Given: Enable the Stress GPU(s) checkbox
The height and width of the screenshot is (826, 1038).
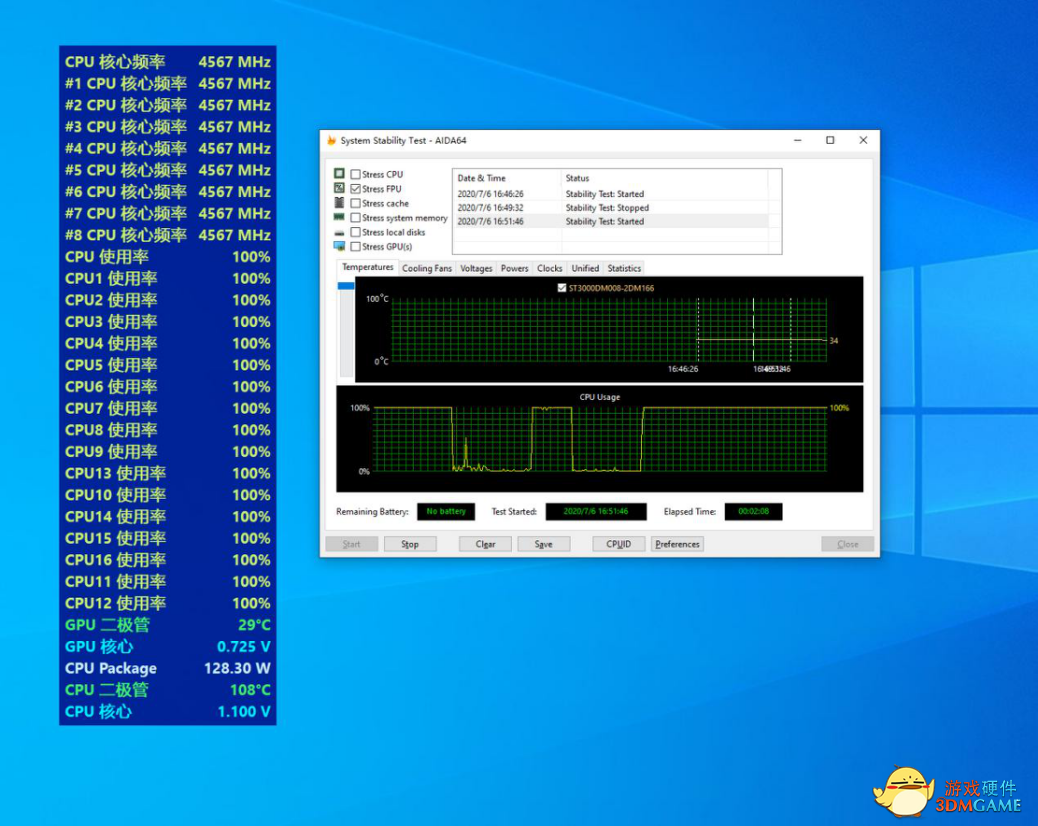Looking at the screenshot, I should (356, 246).
